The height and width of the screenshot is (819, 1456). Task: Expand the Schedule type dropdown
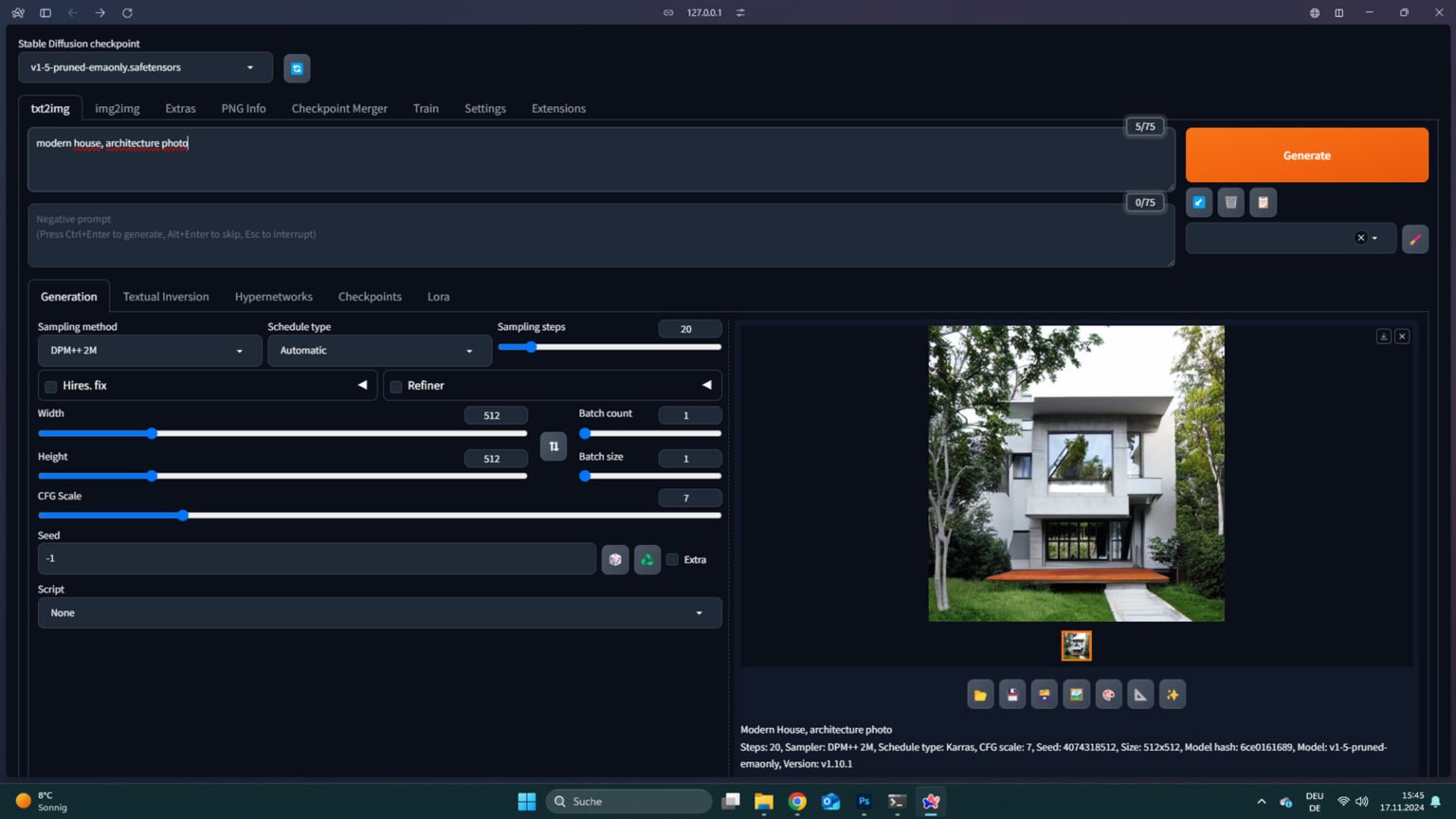coord(378,351)
